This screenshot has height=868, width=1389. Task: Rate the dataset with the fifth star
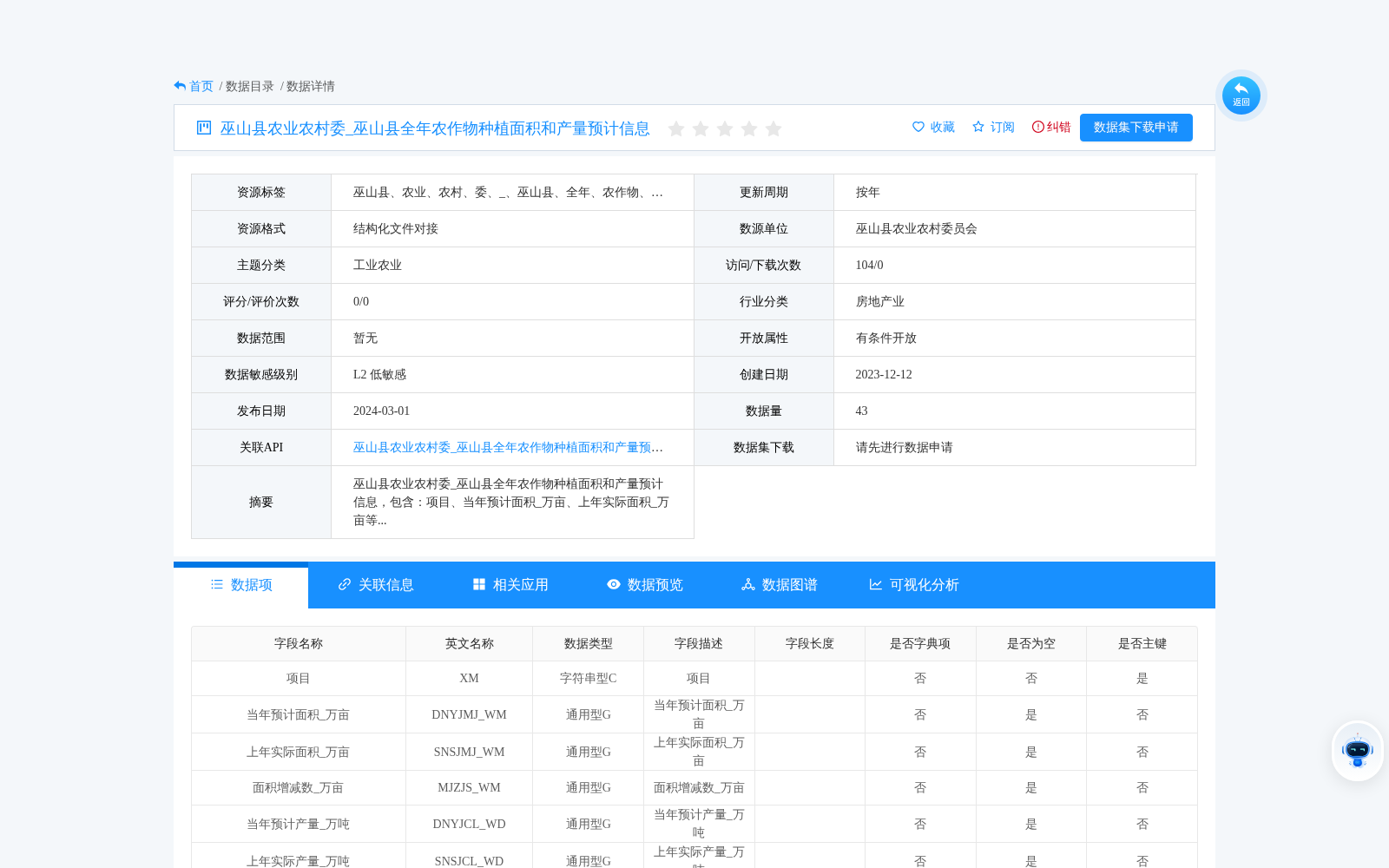[773, 128]
